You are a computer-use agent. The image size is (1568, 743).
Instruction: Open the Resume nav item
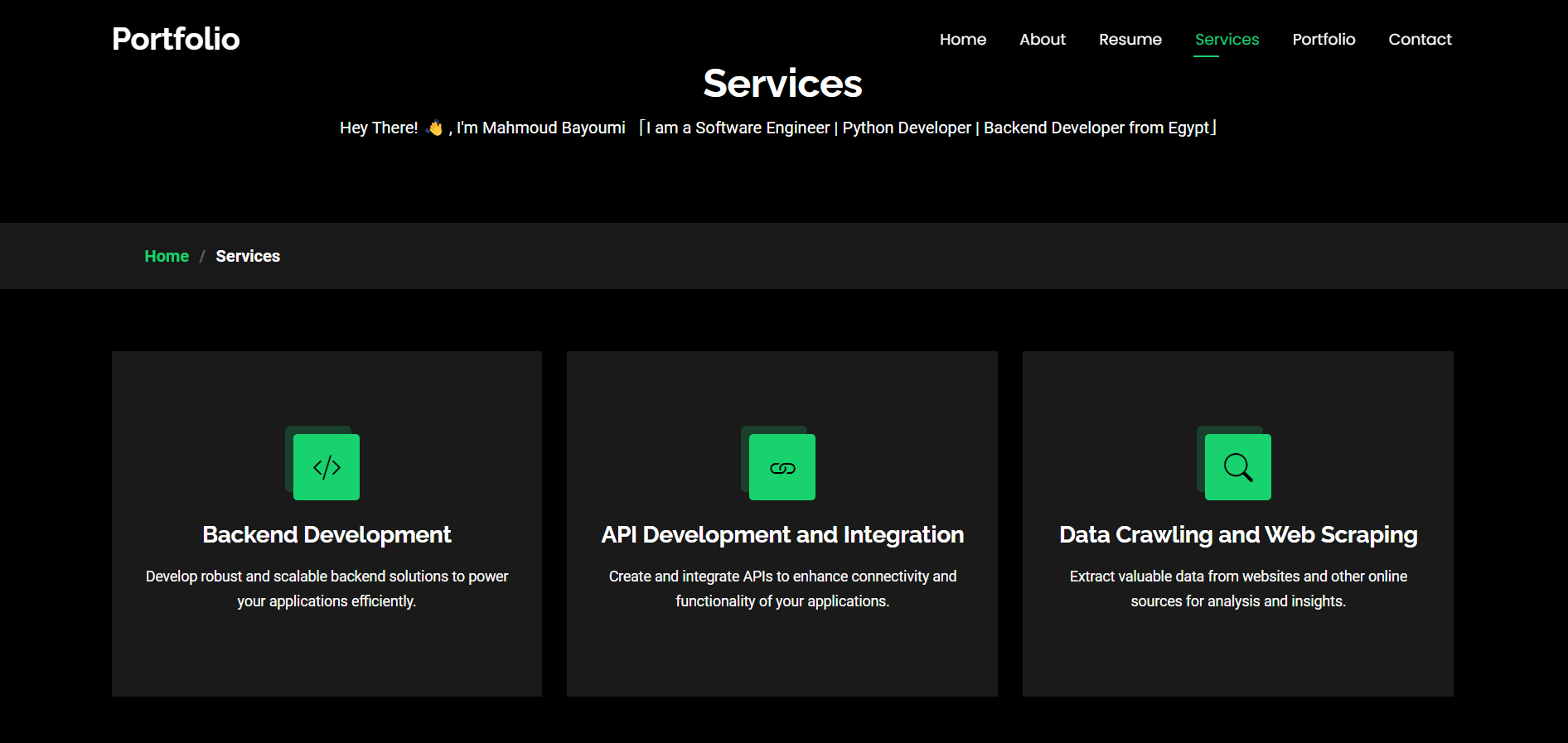tap(1130, 39)
